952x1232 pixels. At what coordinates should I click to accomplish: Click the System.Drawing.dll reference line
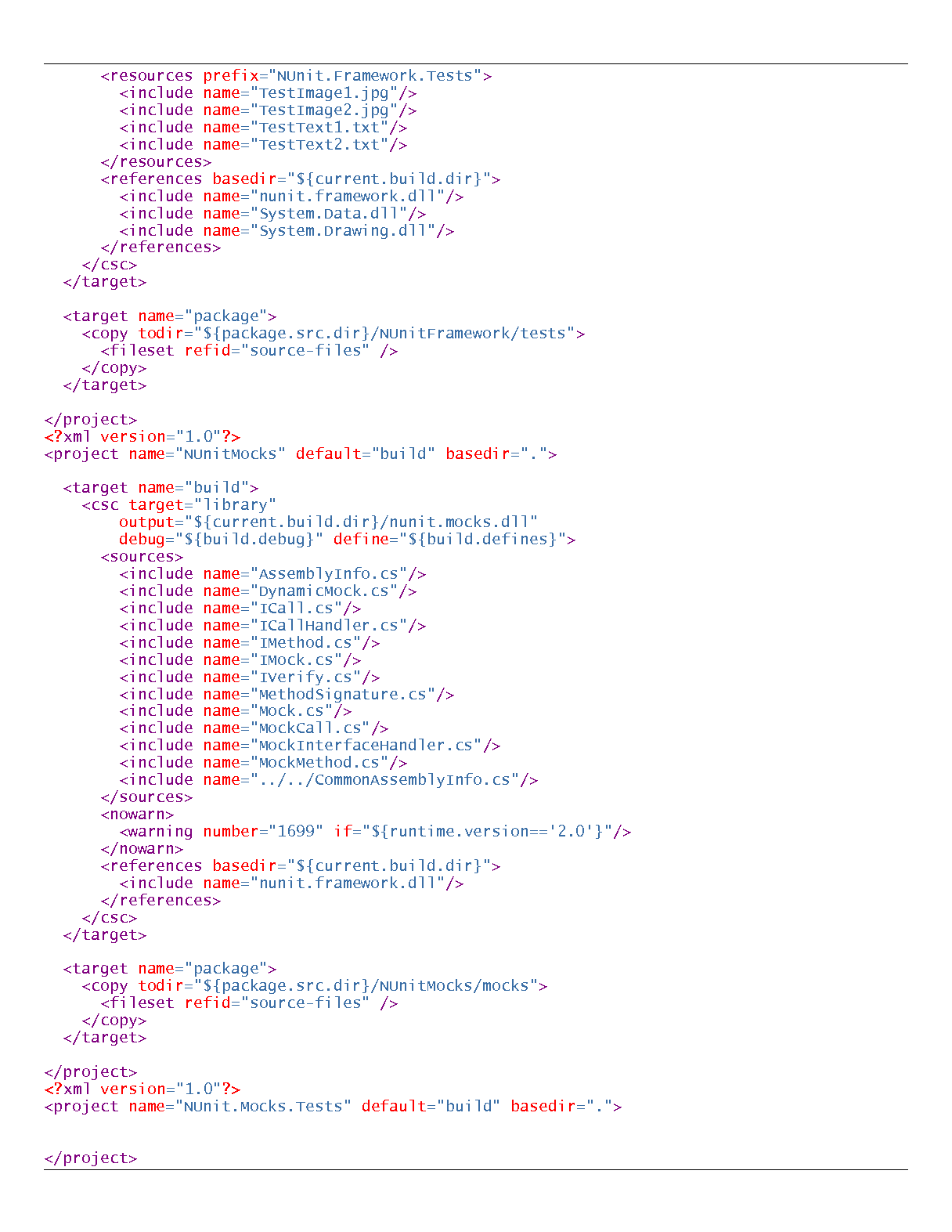pos(287,231)
